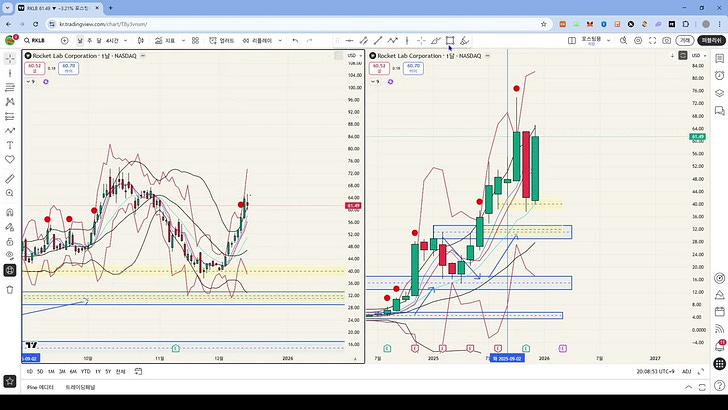The width and height of the screenshot is (728, 410).
Task: Expand the timeframe interval dropdown arrow
Action: pyautogui.click(x=125, y=41)
